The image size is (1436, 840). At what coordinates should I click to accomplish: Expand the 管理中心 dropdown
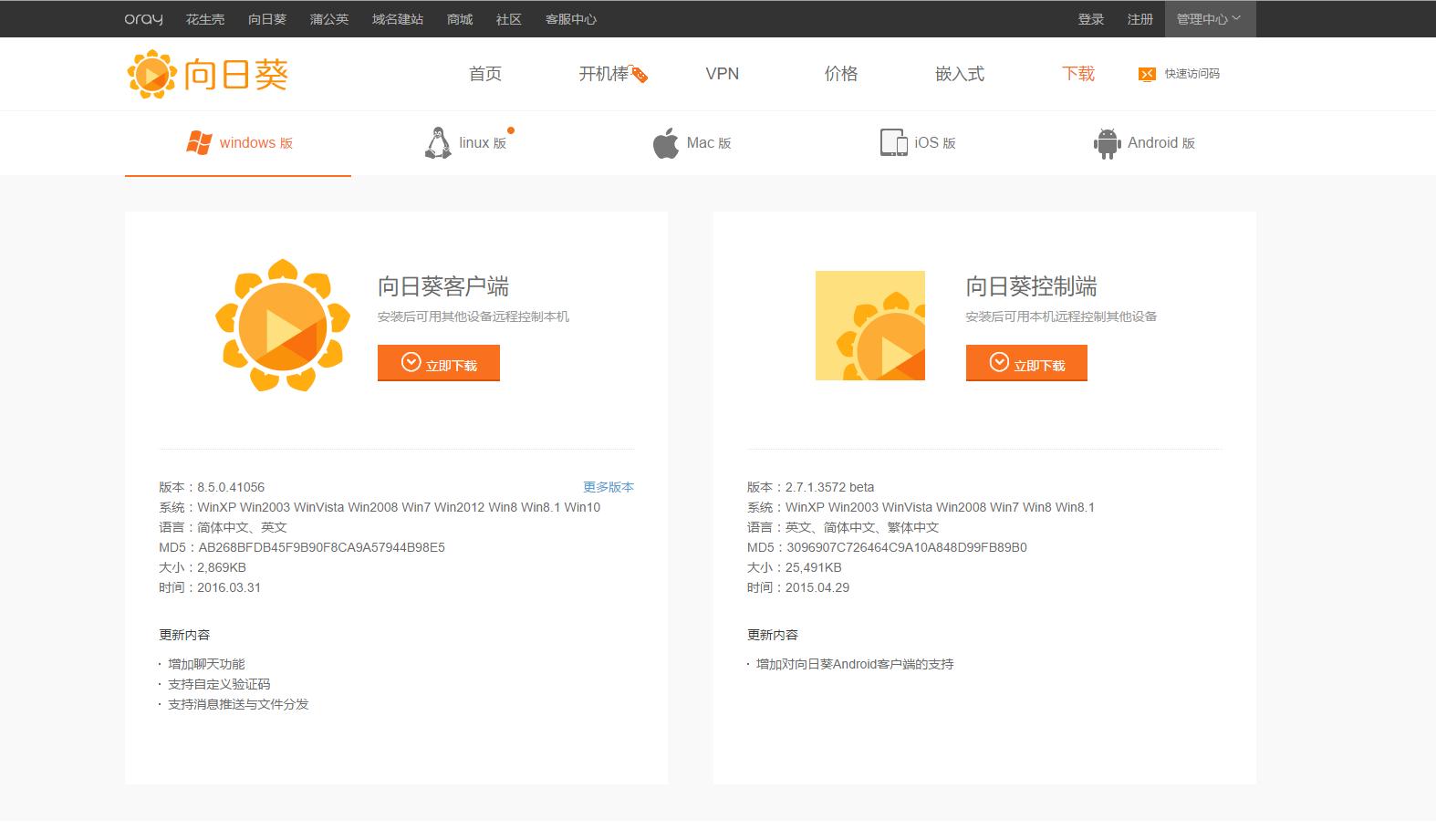(1210, 19)
